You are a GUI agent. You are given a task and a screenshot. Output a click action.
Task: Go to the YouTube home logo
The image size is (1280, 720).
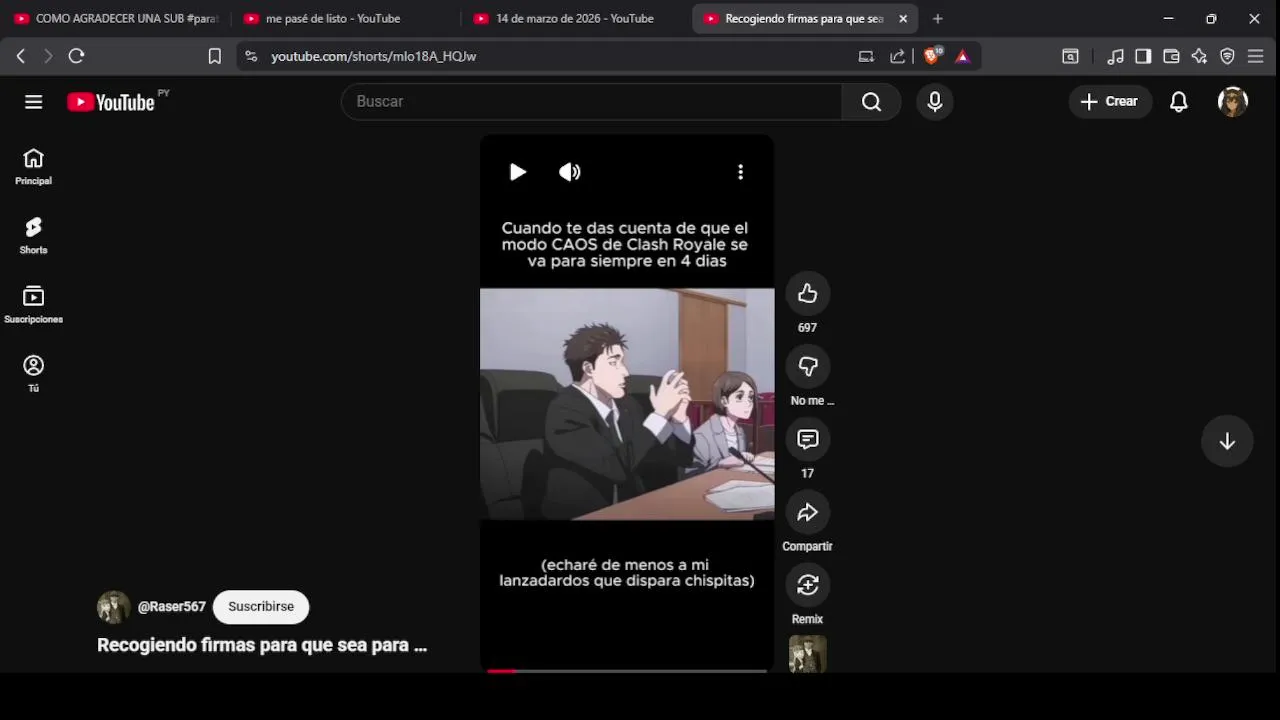pos(111,102)
